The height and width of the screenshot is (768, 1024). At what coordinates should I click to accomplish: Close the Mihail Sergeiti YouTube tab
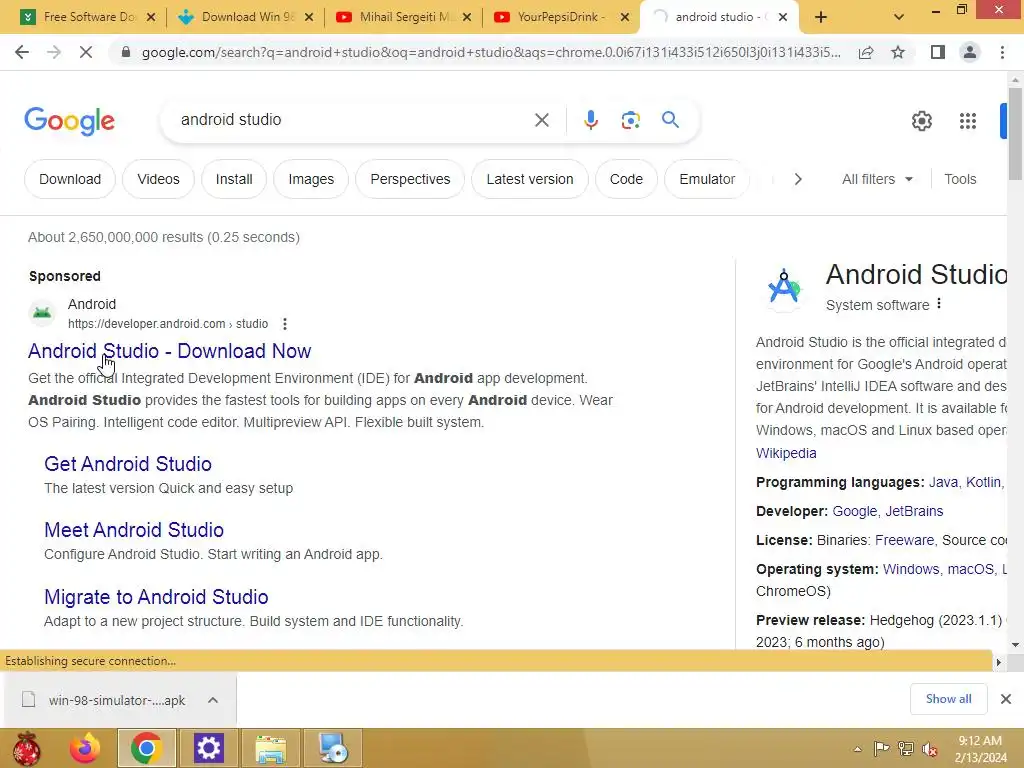467,18
